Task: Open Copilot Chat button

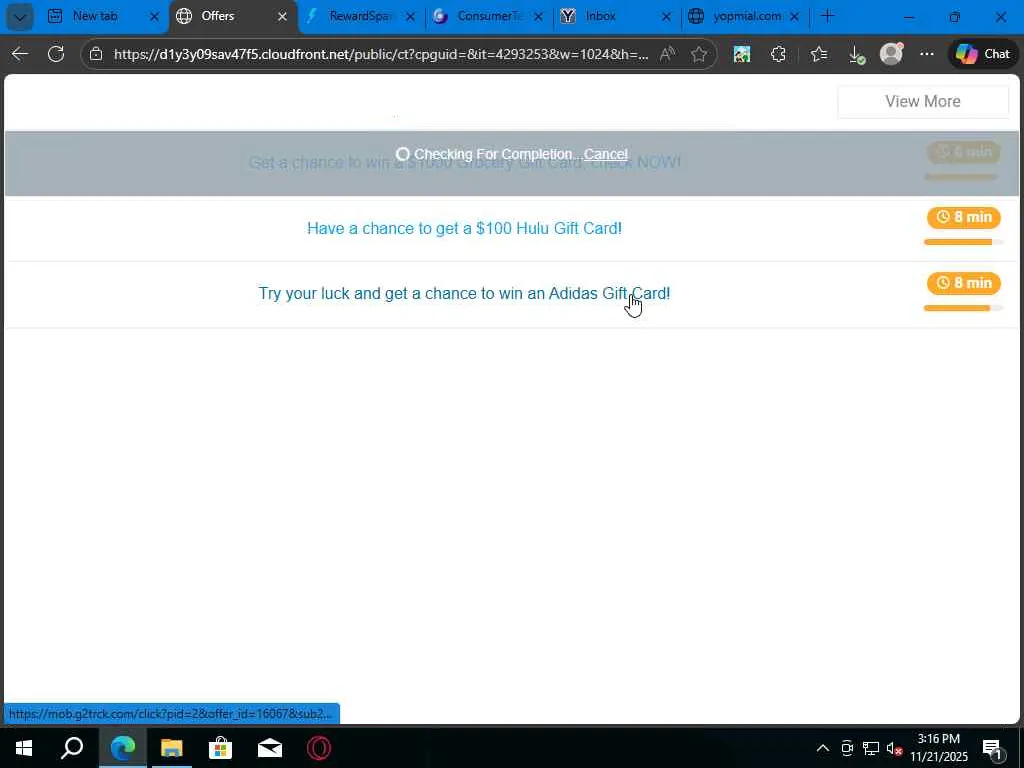Action: [983, 54]
